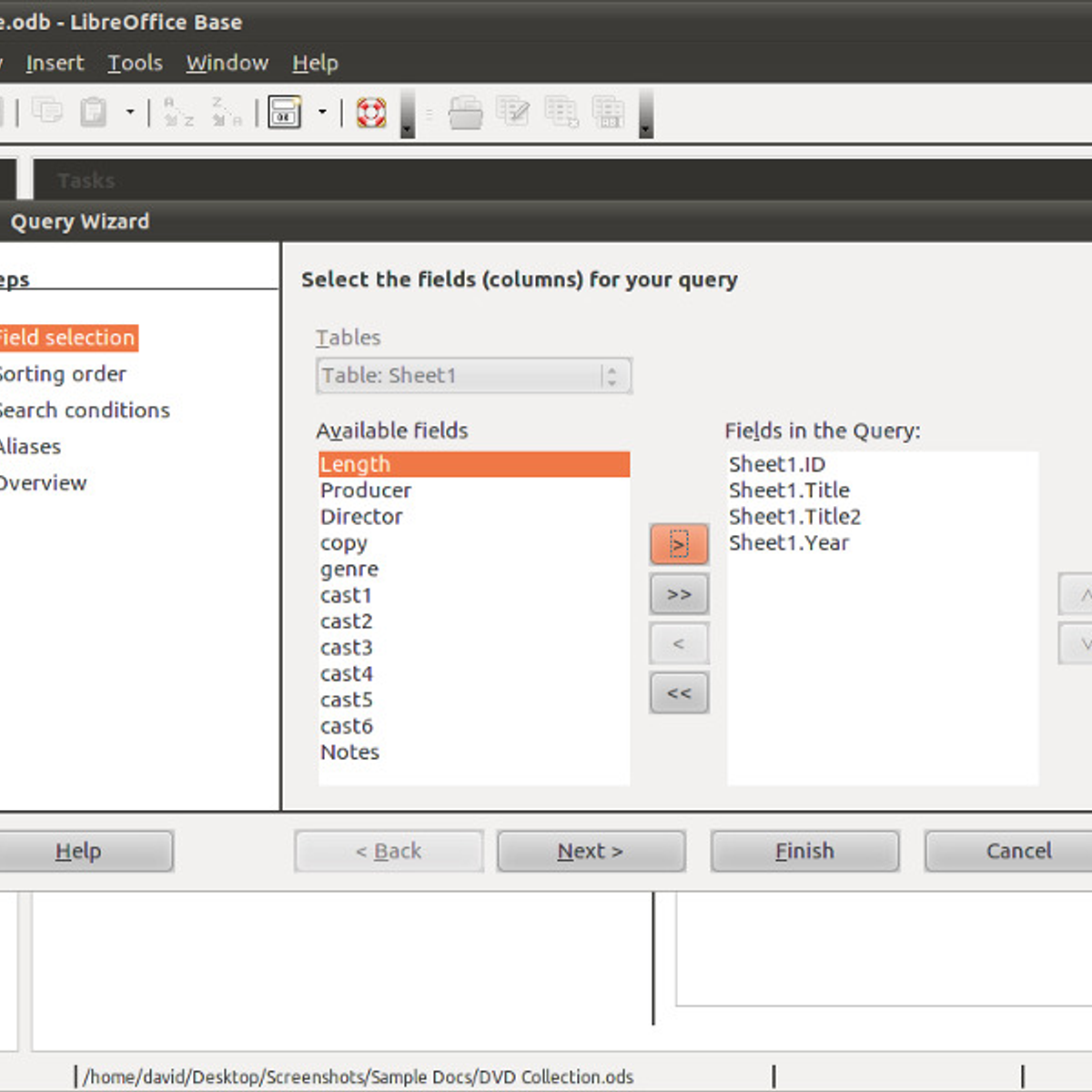This screenshot has height=1092, width=1092.
Task: Open the Help menu
Action: 315,63
